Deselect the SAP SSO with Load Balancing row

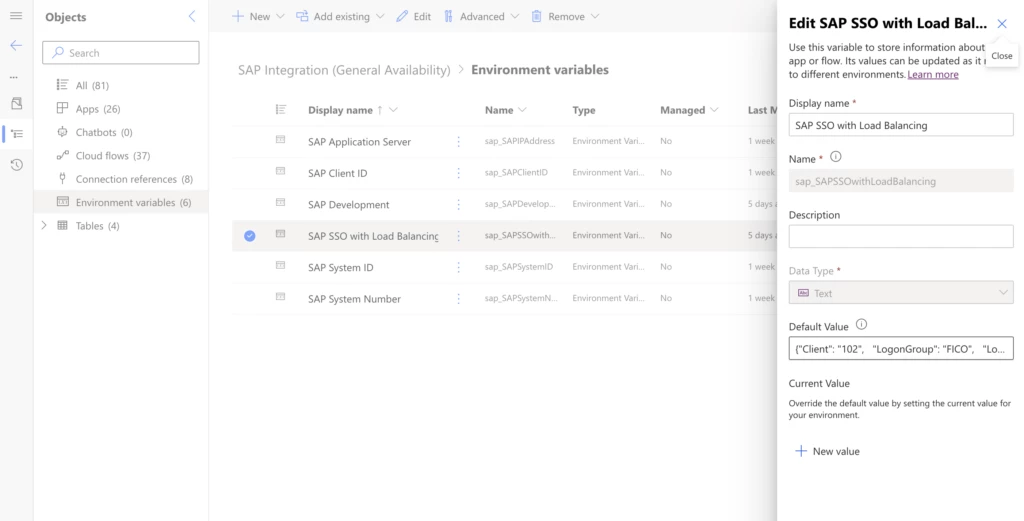coord(250,236)
